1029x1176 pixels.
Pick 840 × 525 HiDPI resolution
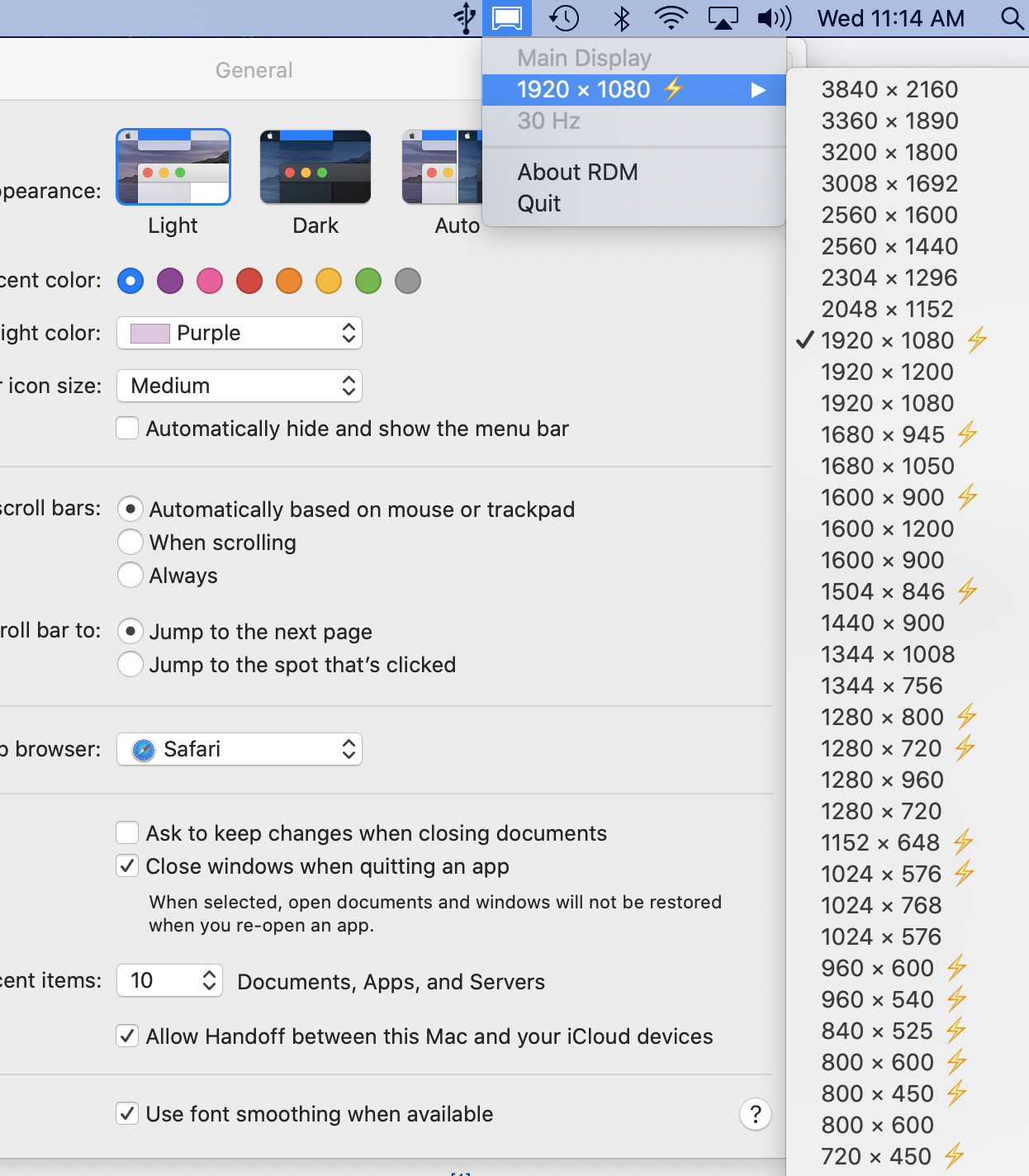click(x=908, y=1031)
